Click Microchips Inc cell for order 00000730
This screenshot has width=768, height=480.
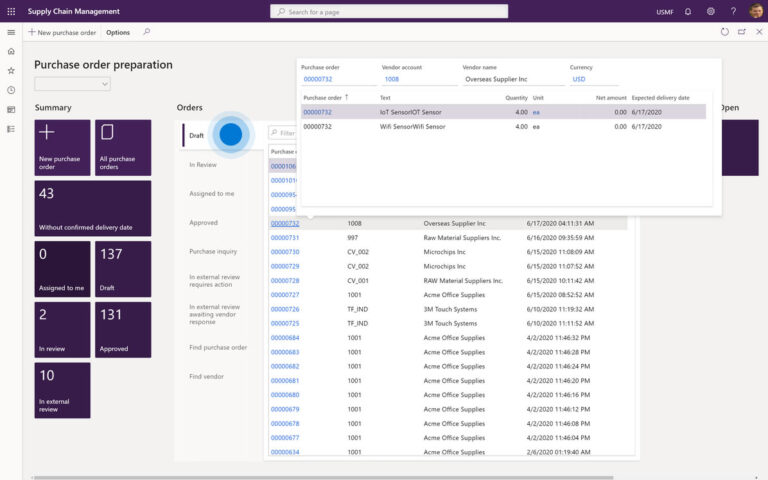click(x=444, y=252)
